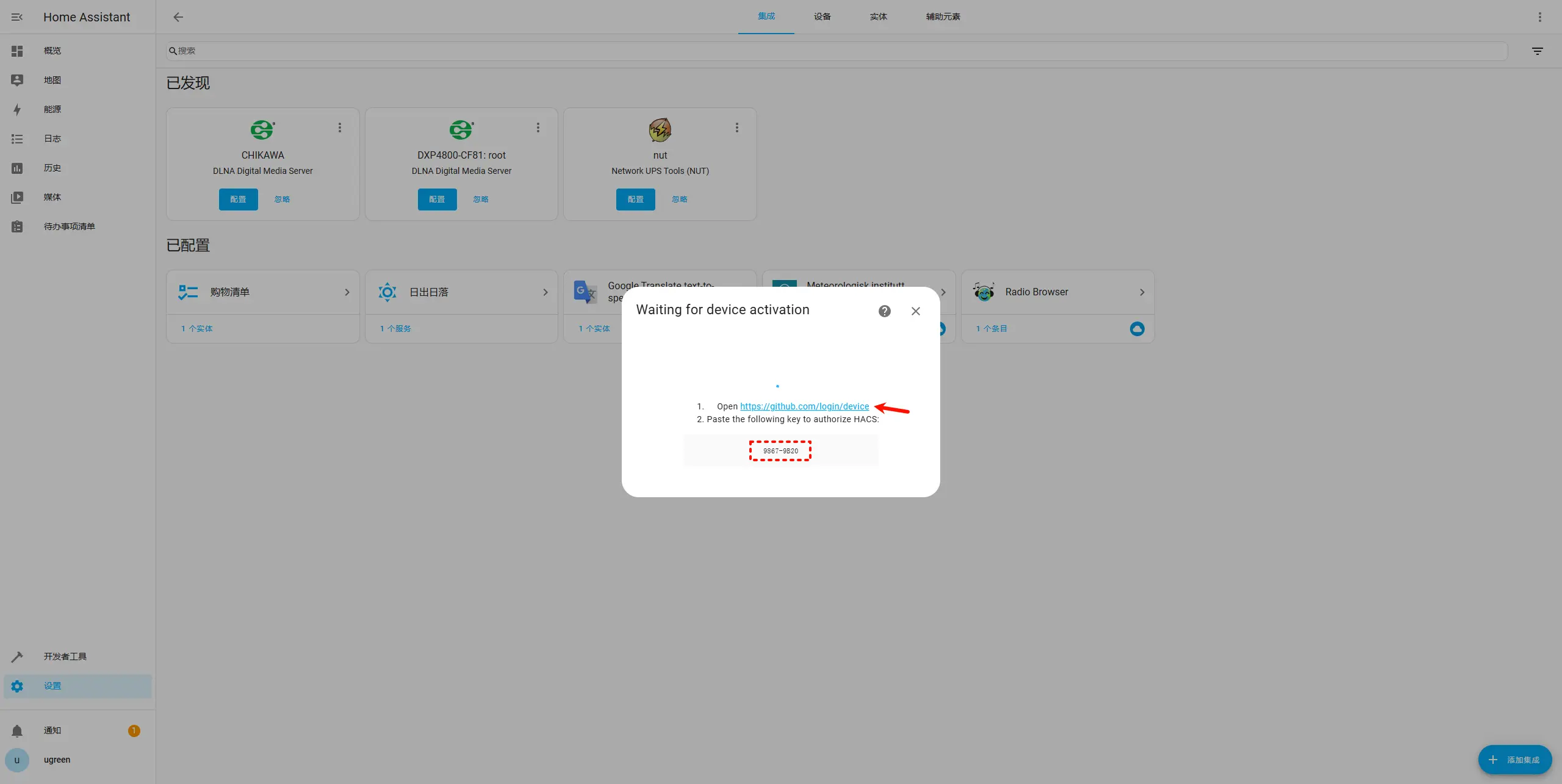Click 配置 button on nut card
The height and width of the screenshot is (784, 1562).
(x=635, y=200)
